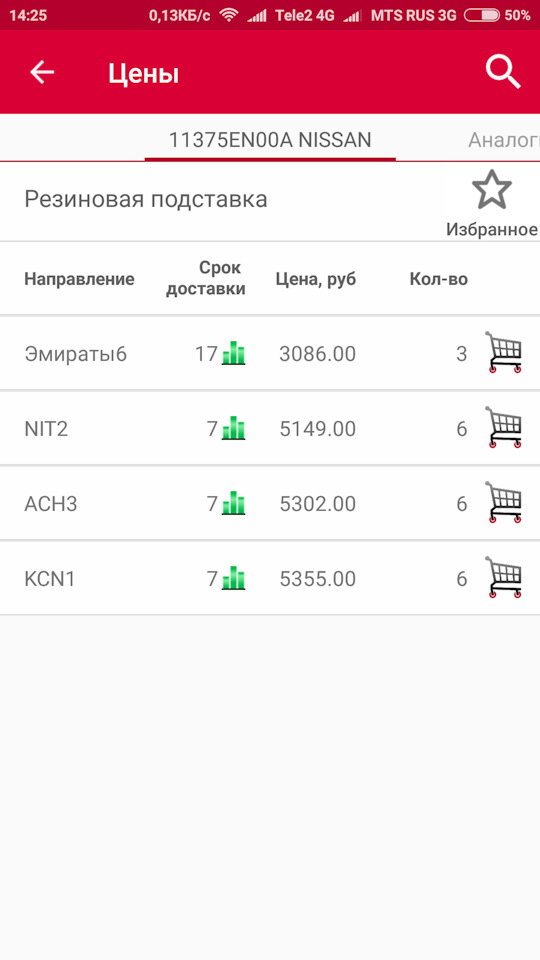Add NIT2 offer to cart

pyautogui.click(x=503, y=427)
